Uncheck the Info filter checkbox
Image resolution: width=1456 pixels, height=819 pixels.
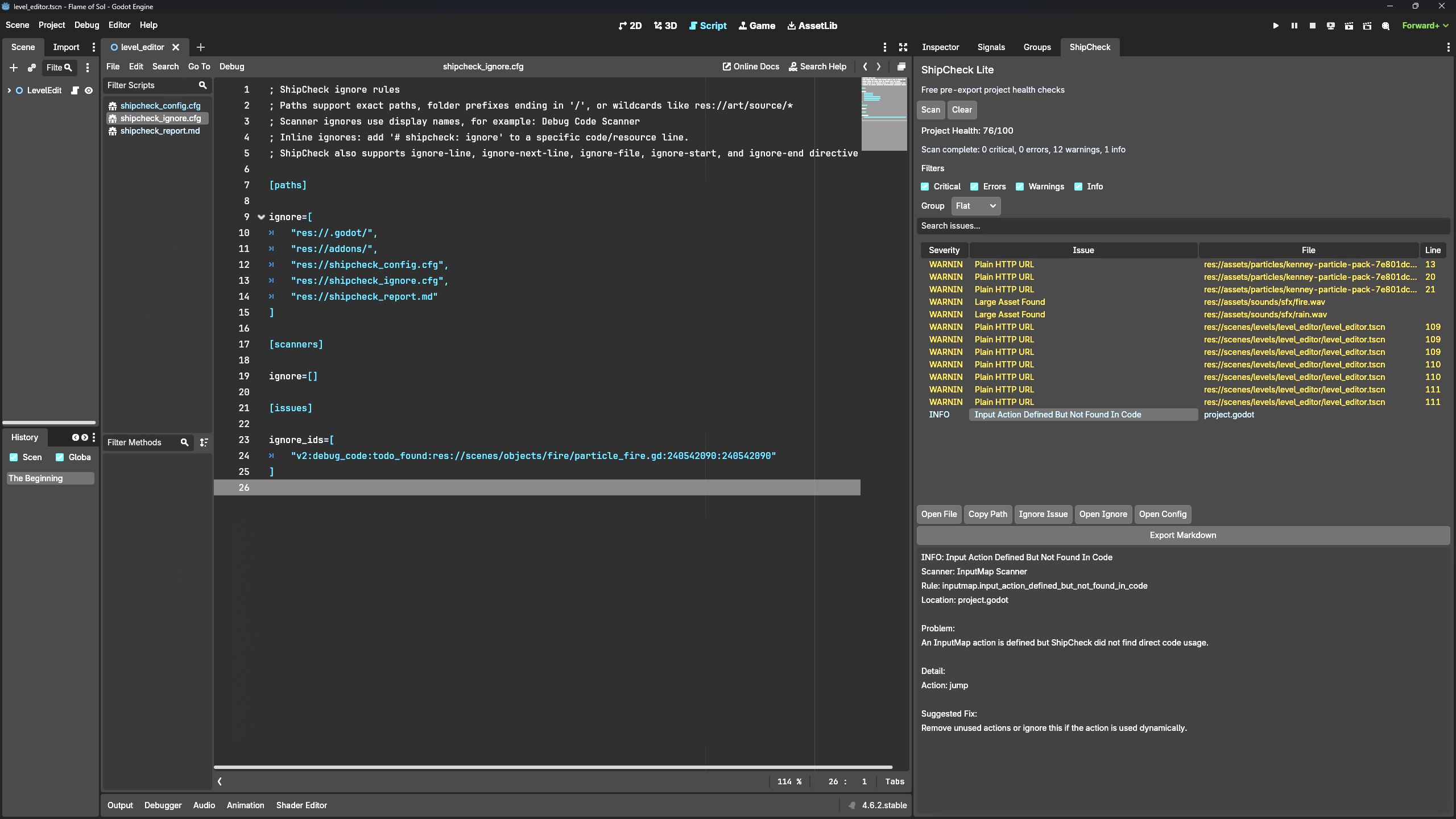(1078, 187)
